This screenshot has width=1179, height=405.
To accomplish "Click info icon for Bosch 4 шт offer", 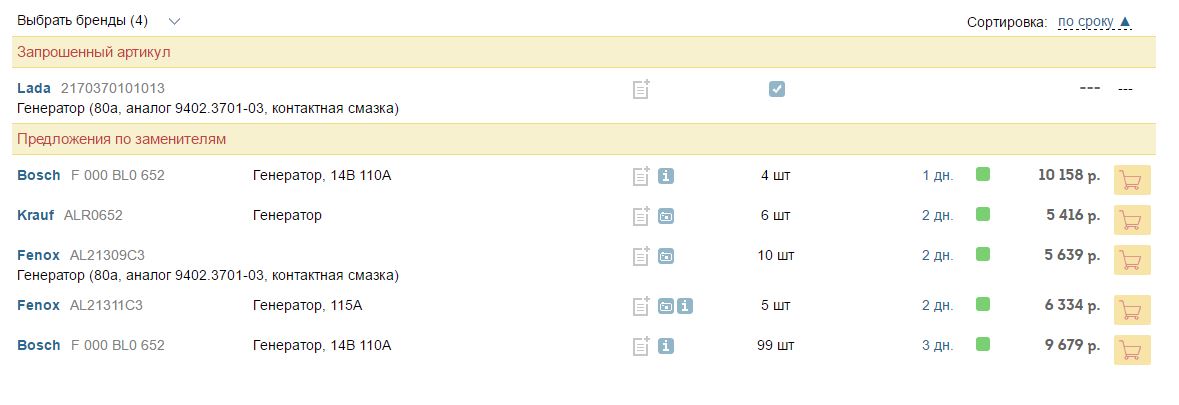I will point(666,176).
